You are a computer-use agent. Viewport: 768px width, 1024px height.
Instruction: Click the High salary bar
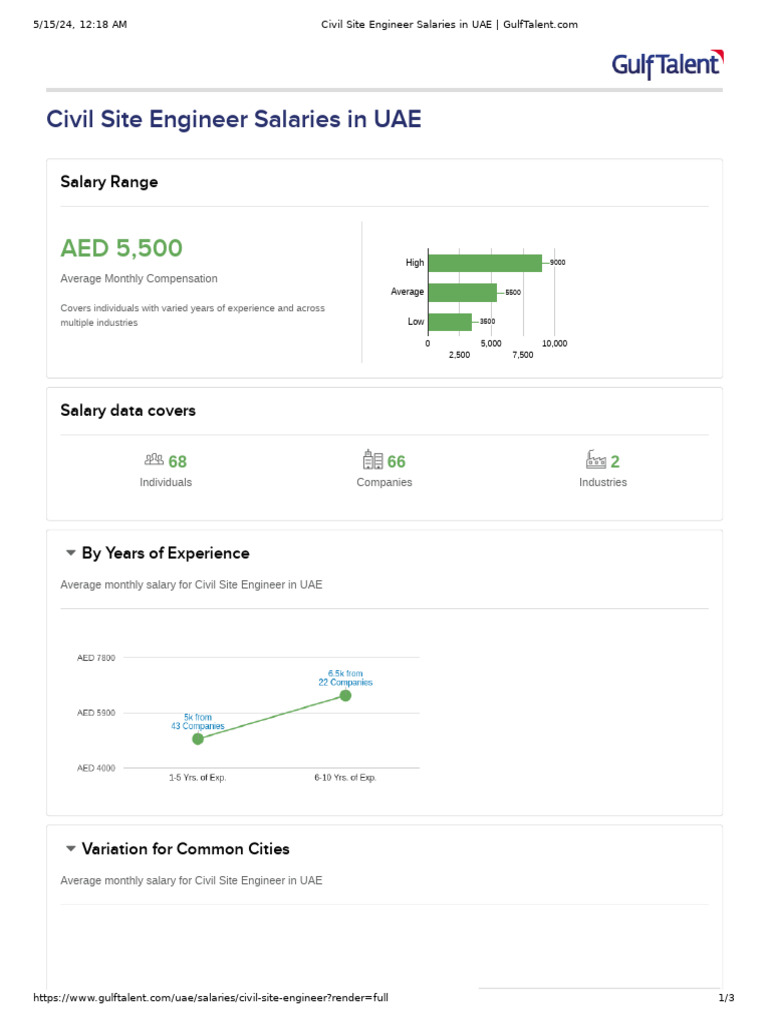point(484,263)
